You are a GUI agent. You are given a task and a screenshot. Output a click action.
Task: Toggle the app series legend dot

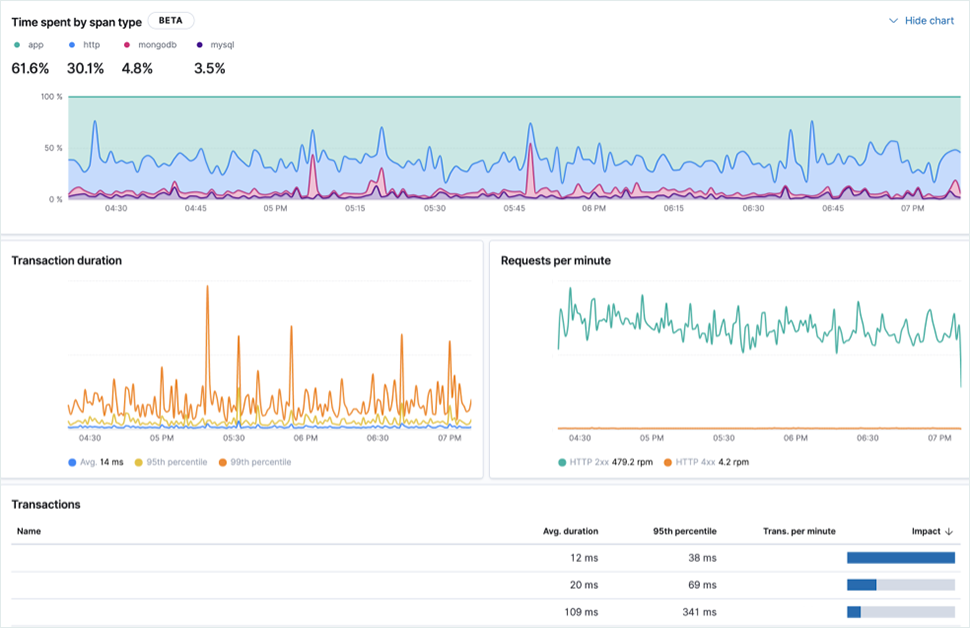[x=17, y=45]
